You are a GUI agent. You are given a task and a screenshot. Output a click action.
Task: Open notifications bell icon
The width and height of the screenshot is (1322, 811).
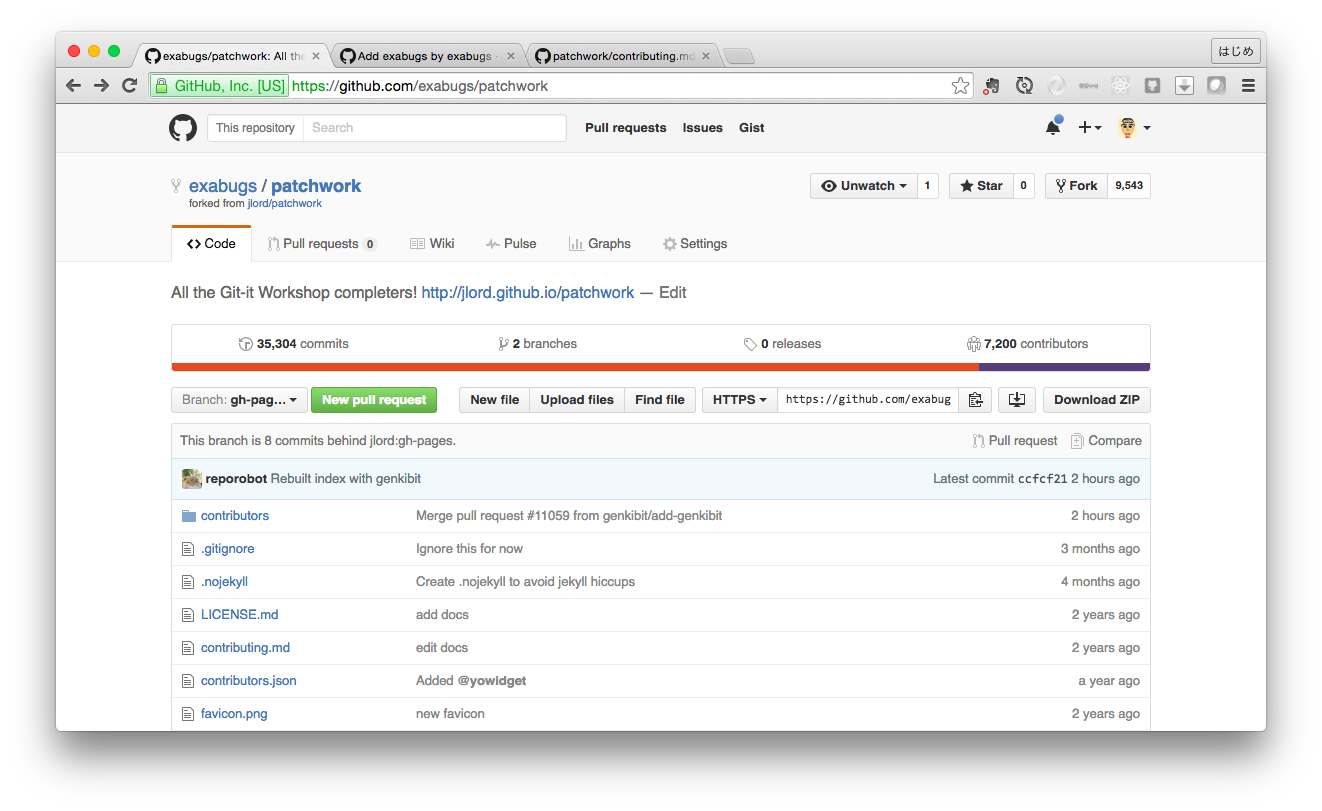point(1053,127)
